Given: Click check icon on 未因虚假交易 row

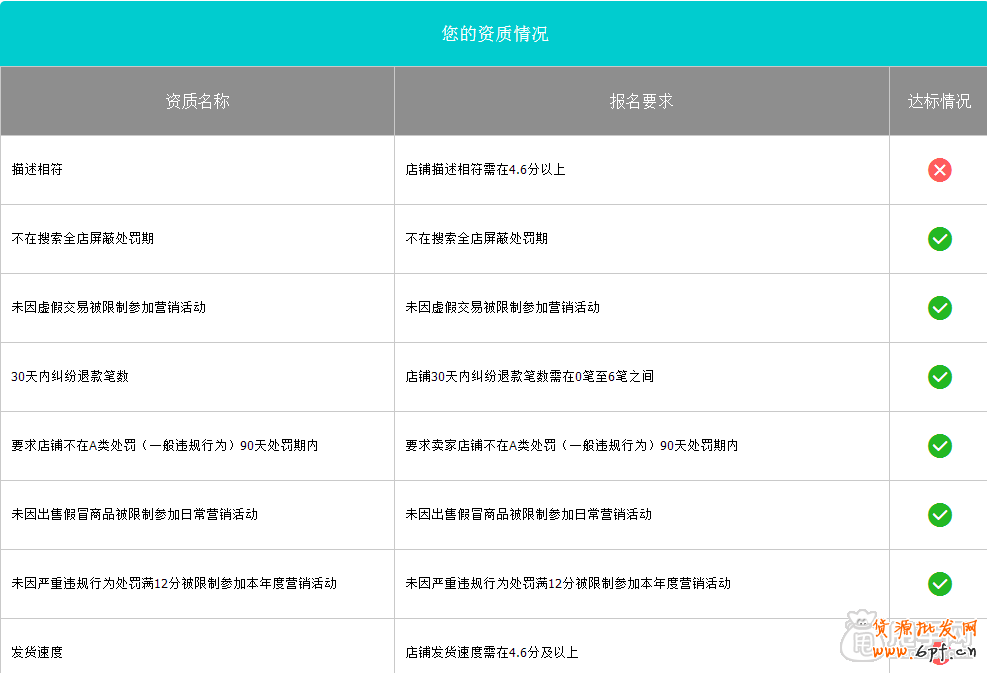Looking at the screenshot, I should pyautogui.click(x=939, y=308).
